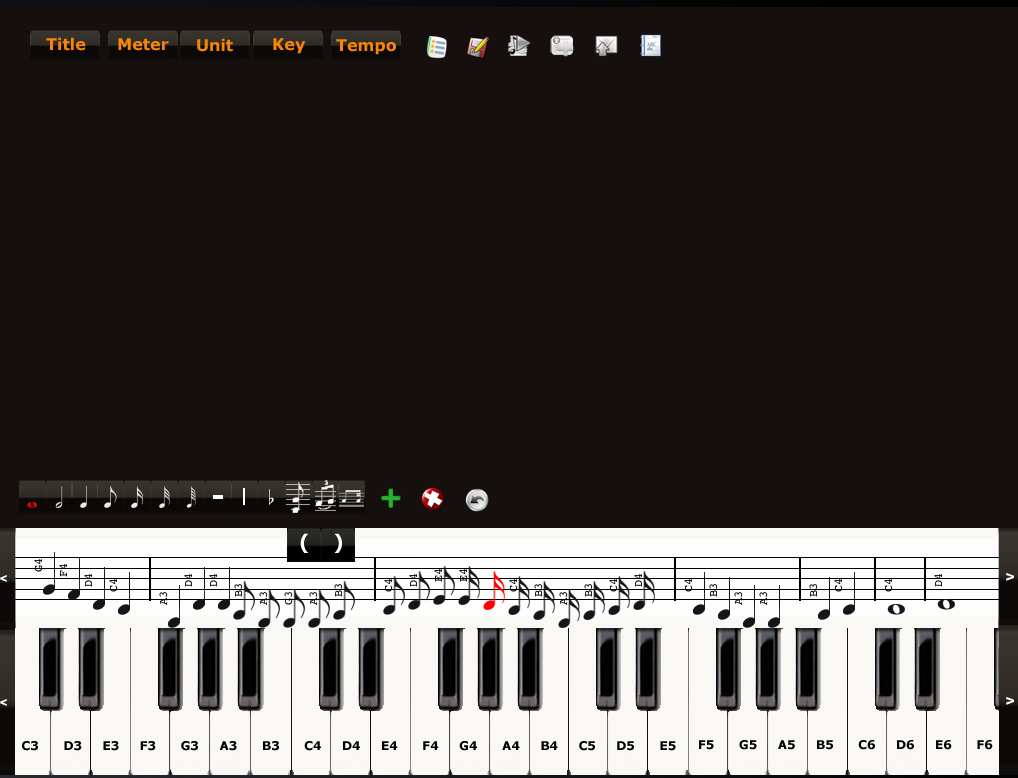
Task: Delete the selected note with the red X
Action: 431,498
